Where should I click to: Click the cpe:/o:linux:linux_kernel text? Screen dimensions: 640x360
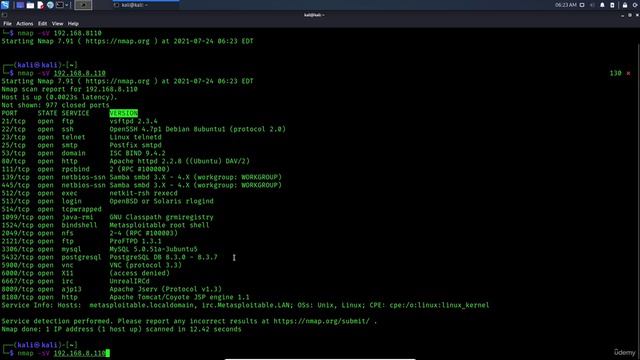[439, 305]
